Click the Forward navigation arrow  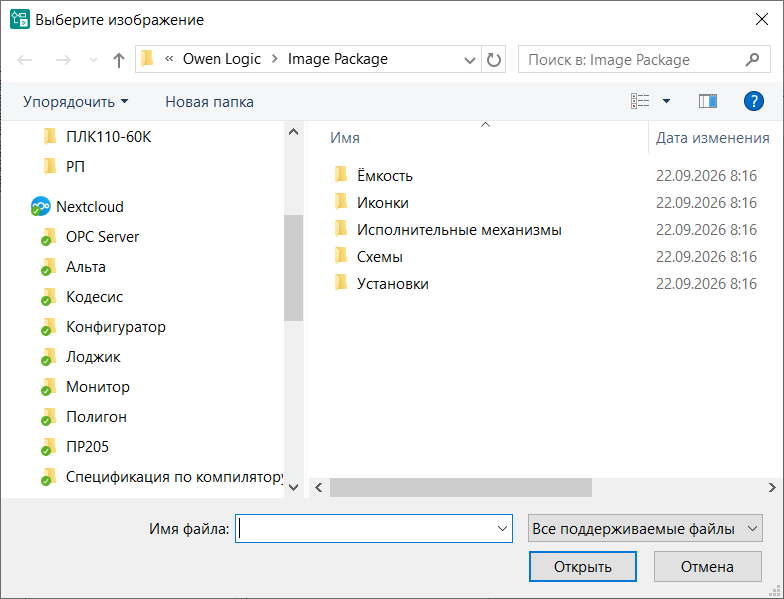pyautogui.click(x=63, y=60)
